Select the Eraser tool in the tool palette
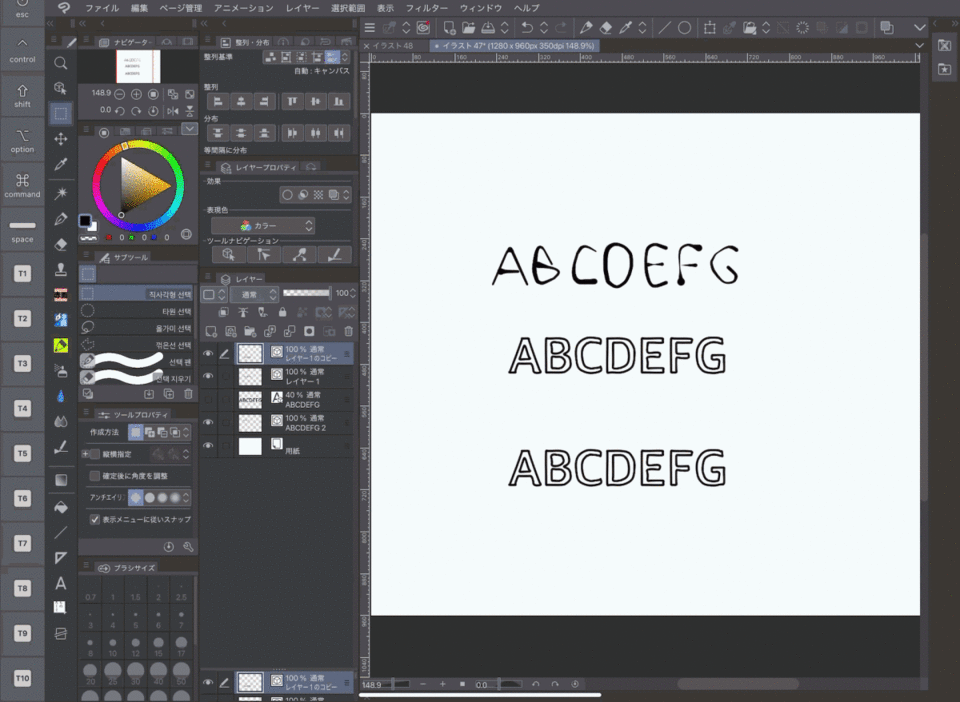 pos(61,244)
